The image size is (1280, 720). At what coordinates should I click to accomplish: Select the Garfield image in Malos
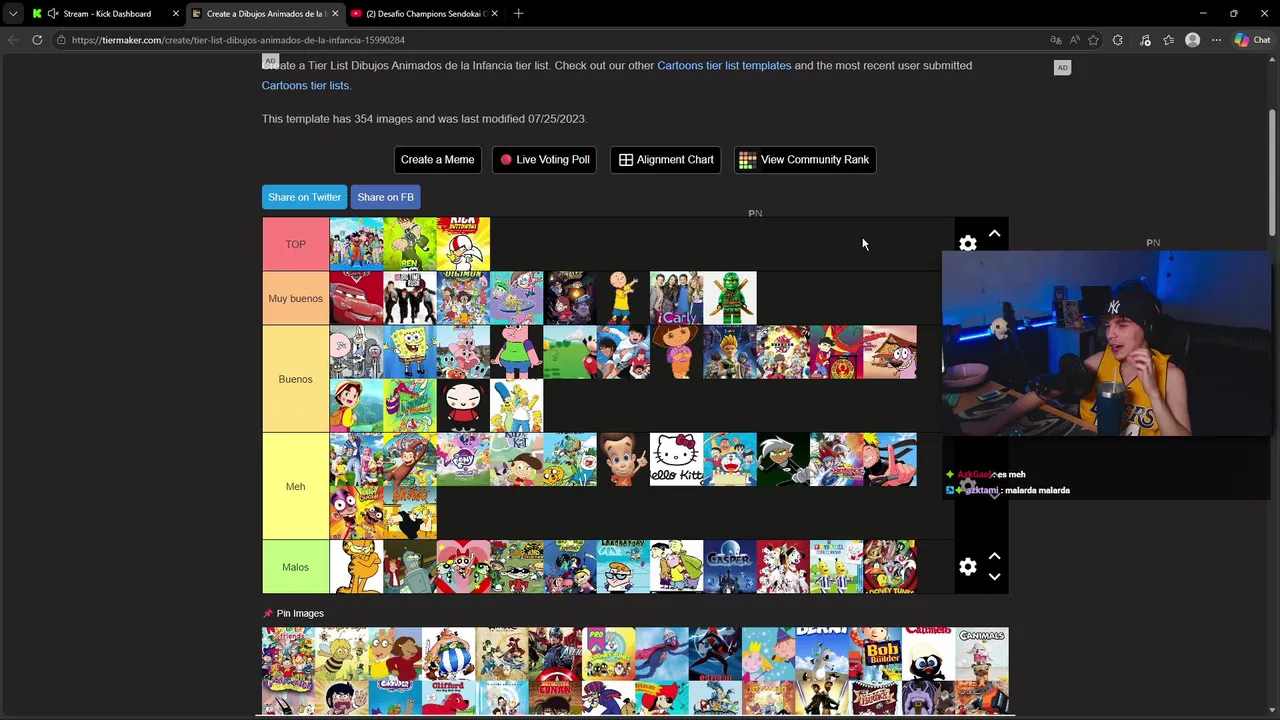[x=357, y=567]
